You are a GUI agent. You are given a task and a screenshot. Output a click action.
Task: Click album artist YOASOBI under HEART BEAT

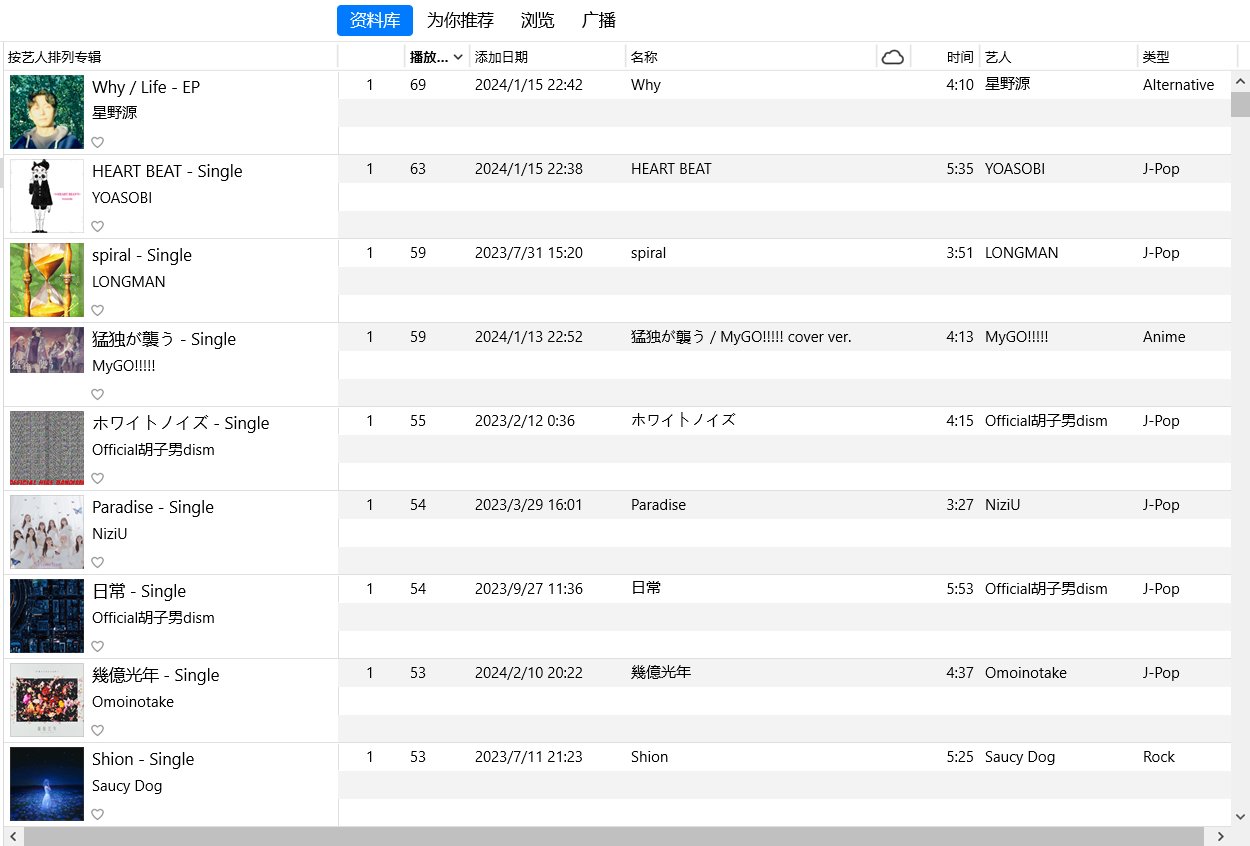coord(122,198)
